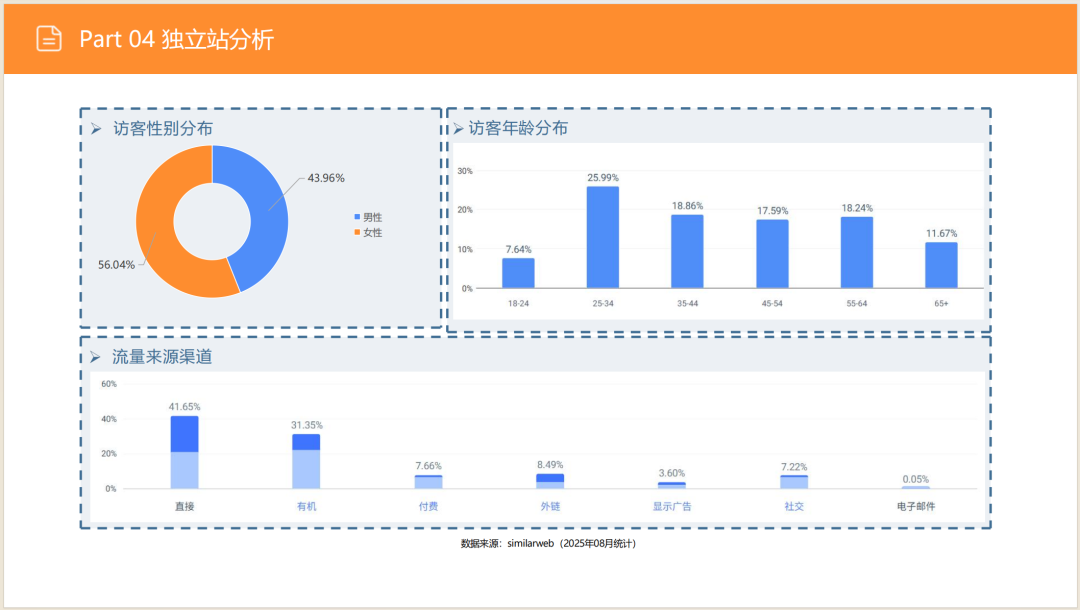Open the 外链 channel label link
The height and width of the screenshot is (610, 1080).
pyautogui.click(x=550, y=506)
